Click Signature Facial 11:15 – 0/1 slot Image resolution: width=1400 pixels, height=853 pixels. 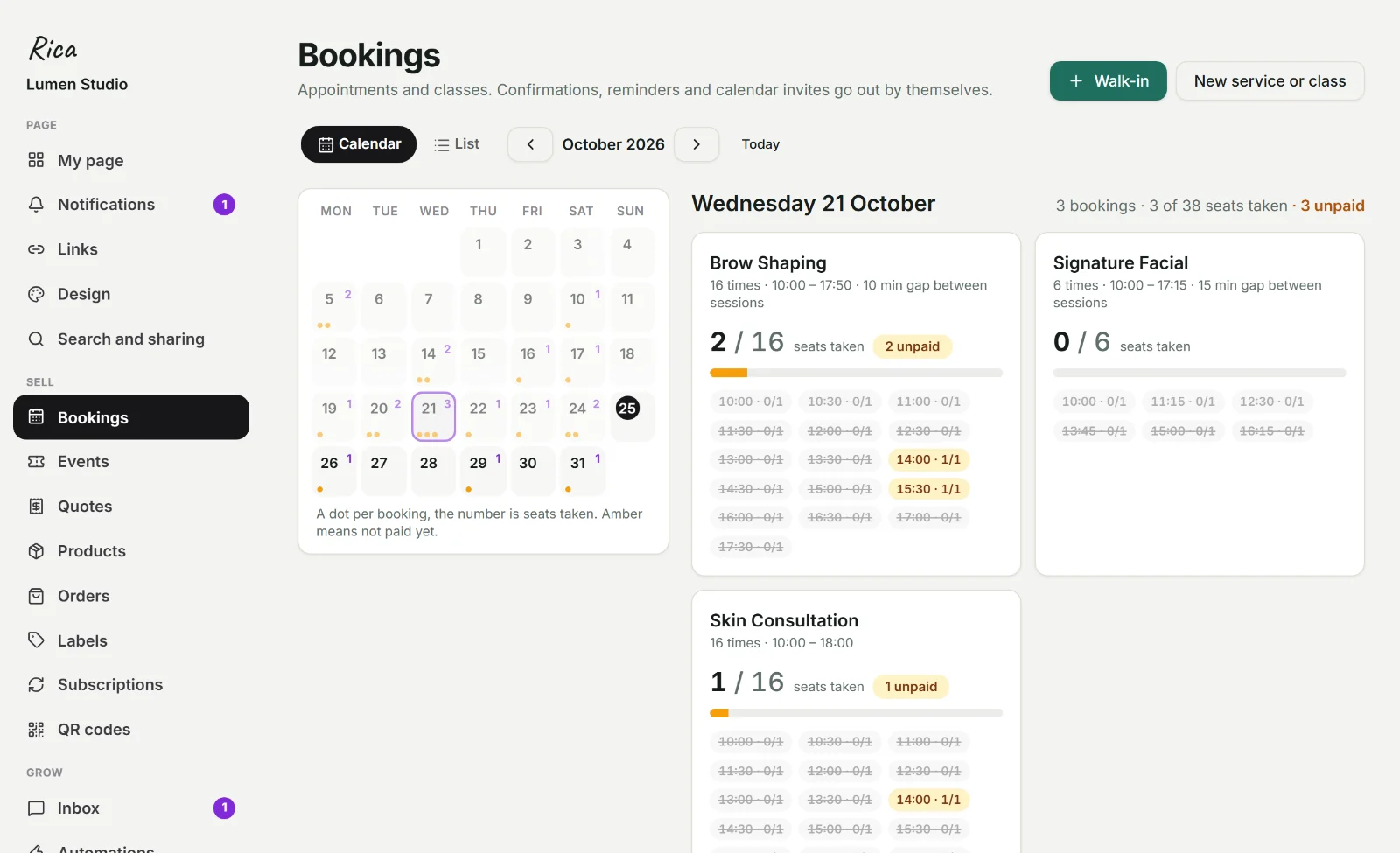pyautogui.click(x=1183, y=402)
